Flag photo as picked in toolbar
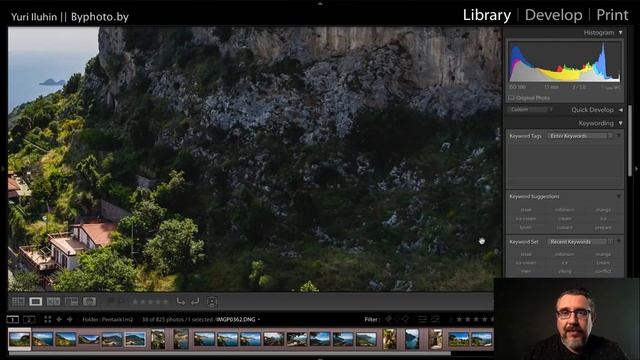Viewport: 640px width, 360px height. click(110, 302)
